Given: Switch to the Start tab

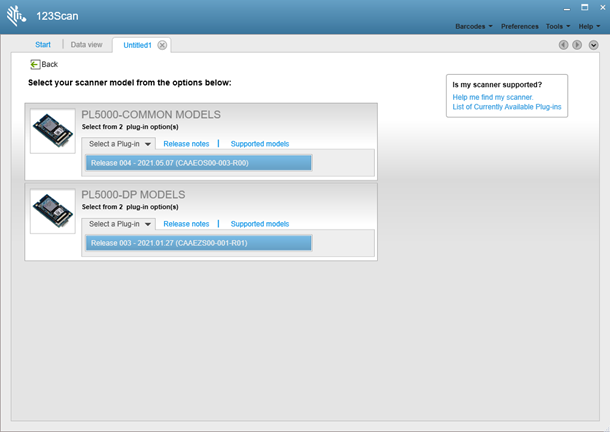Looking at the screenshot, I should (43, 45).
